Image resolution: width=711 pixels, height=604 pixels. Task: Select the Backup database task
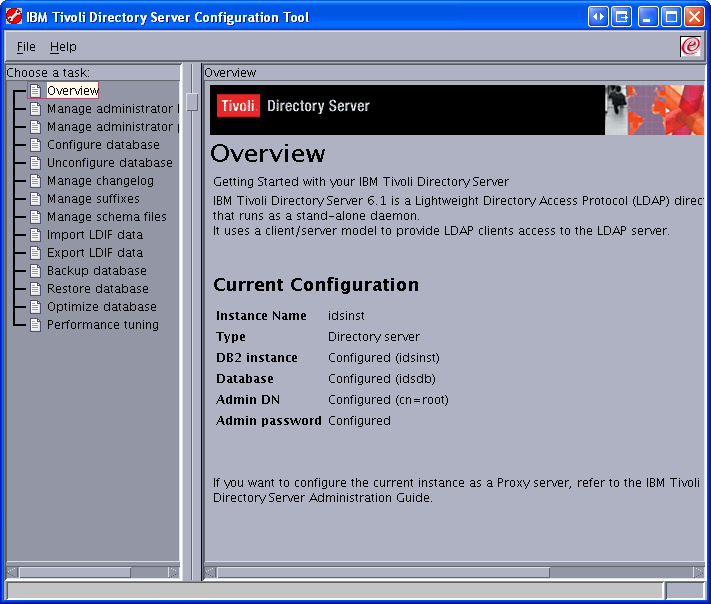coord(97,271)
